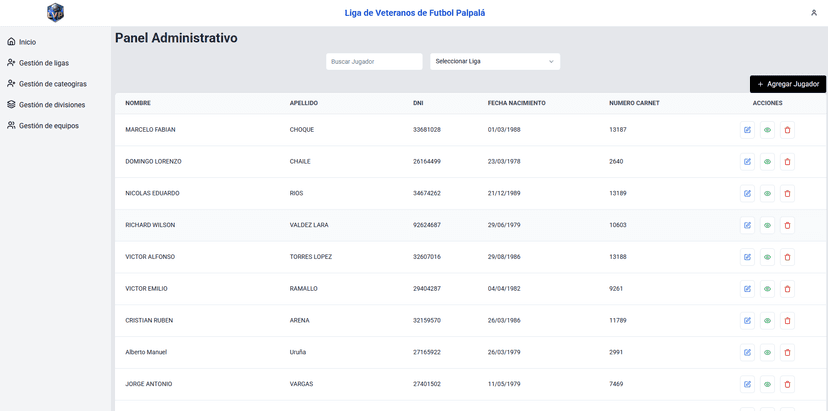
Task: Click the Liga de Veteranos title link
Action: (414, 13)
